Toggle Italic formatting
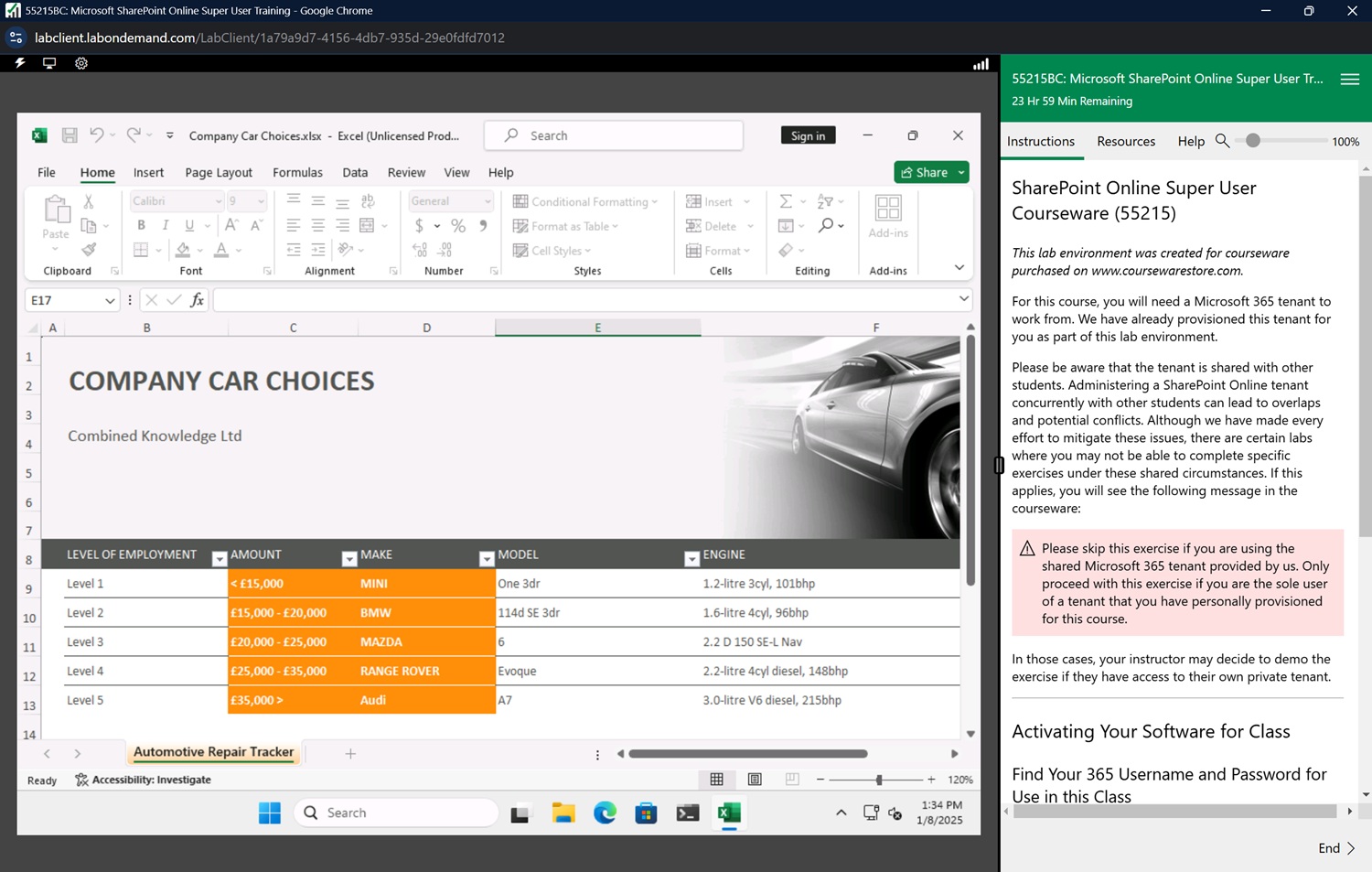The height and width of the screenshot is (872, 1372). point(166,225)
